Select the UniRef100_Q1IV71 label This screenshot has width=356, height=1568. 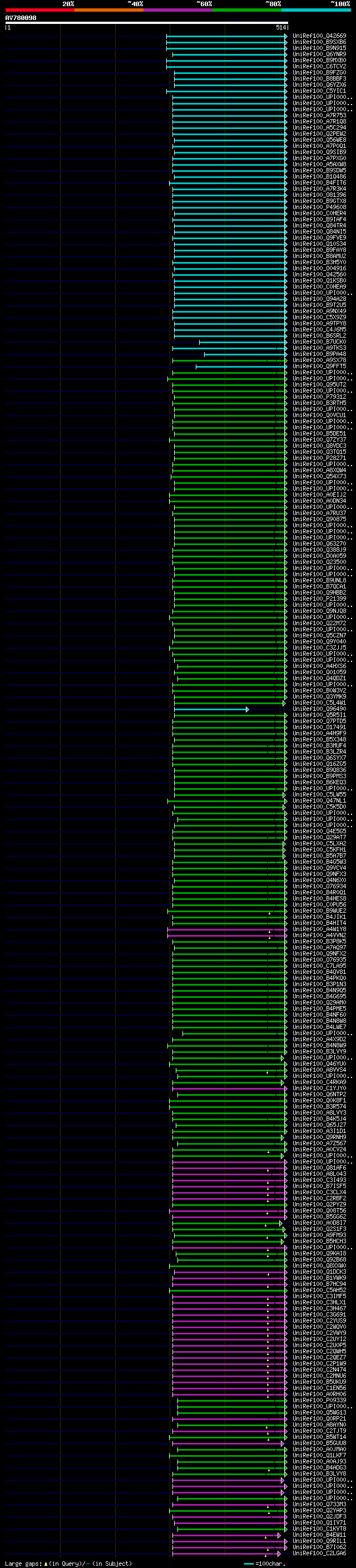click(x=319, y=1522)
